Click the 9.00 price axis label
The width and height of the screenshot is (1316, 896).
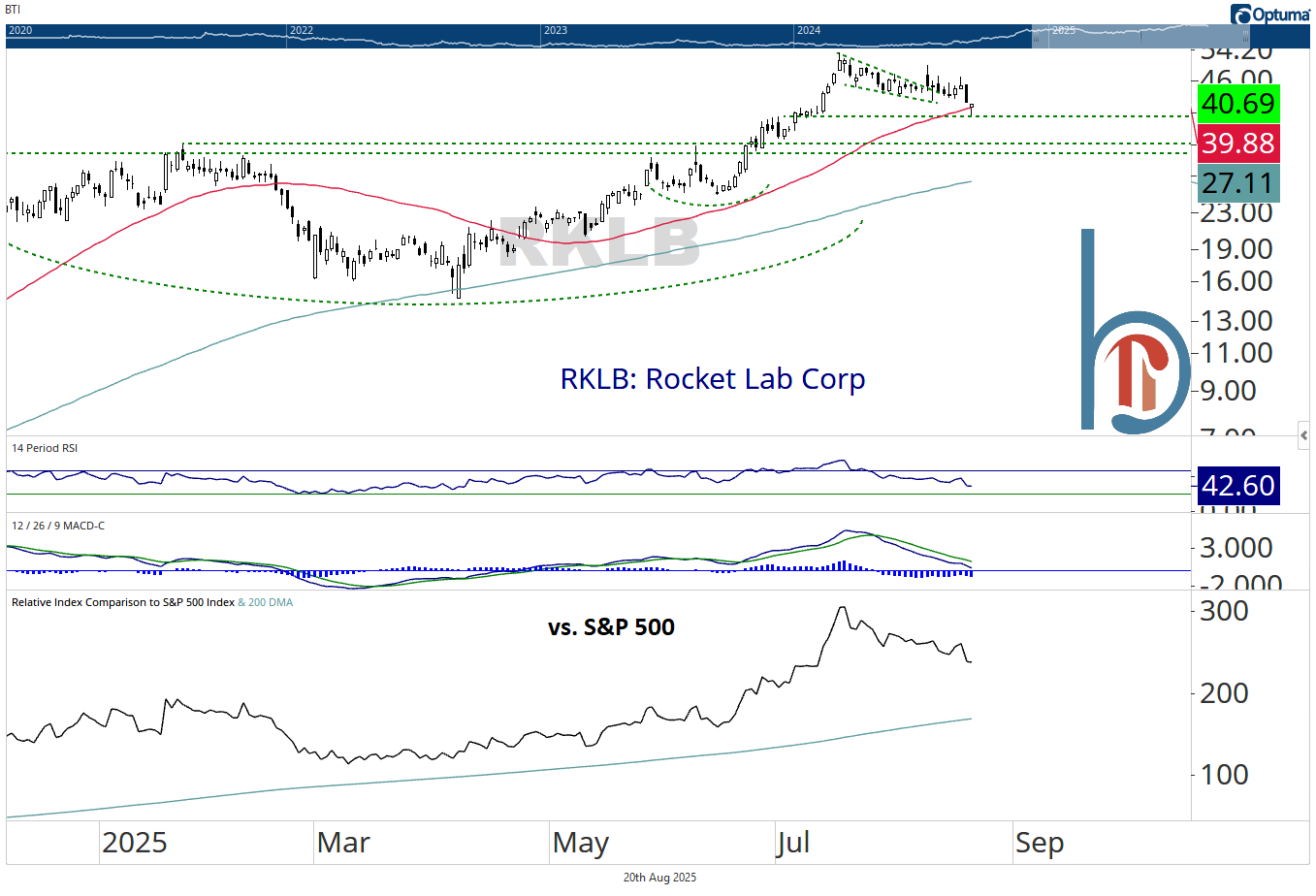tap(1229, 391)
